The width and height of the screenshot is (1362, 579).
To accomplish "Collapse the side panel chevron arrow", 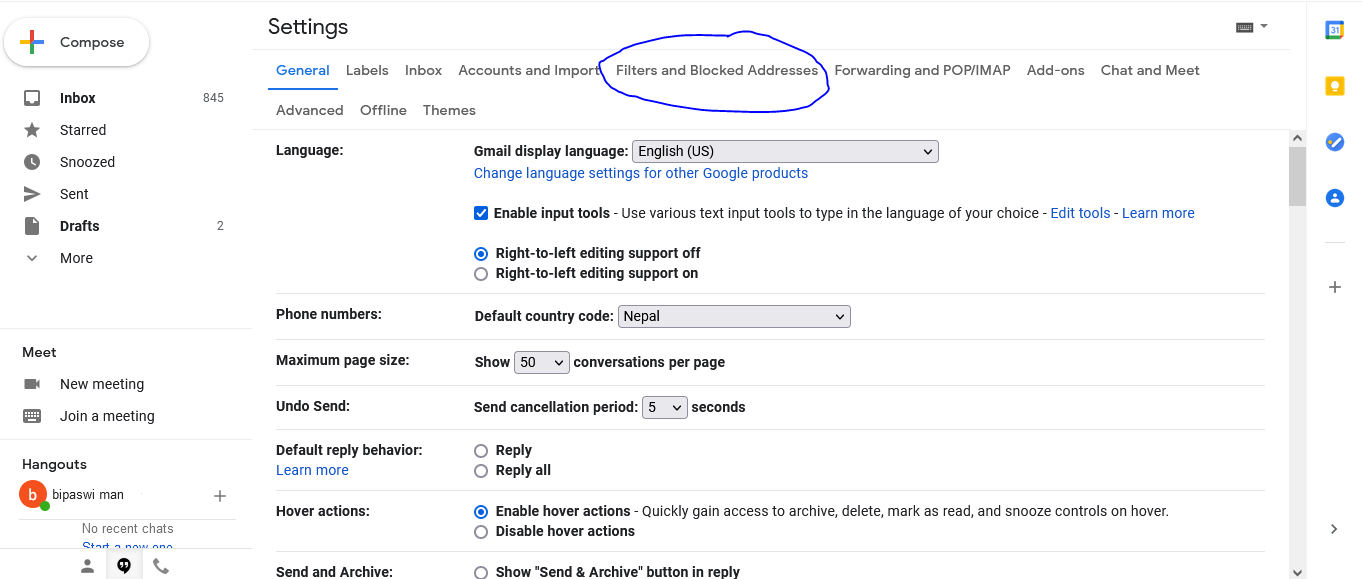I will tap(1334, 529).
